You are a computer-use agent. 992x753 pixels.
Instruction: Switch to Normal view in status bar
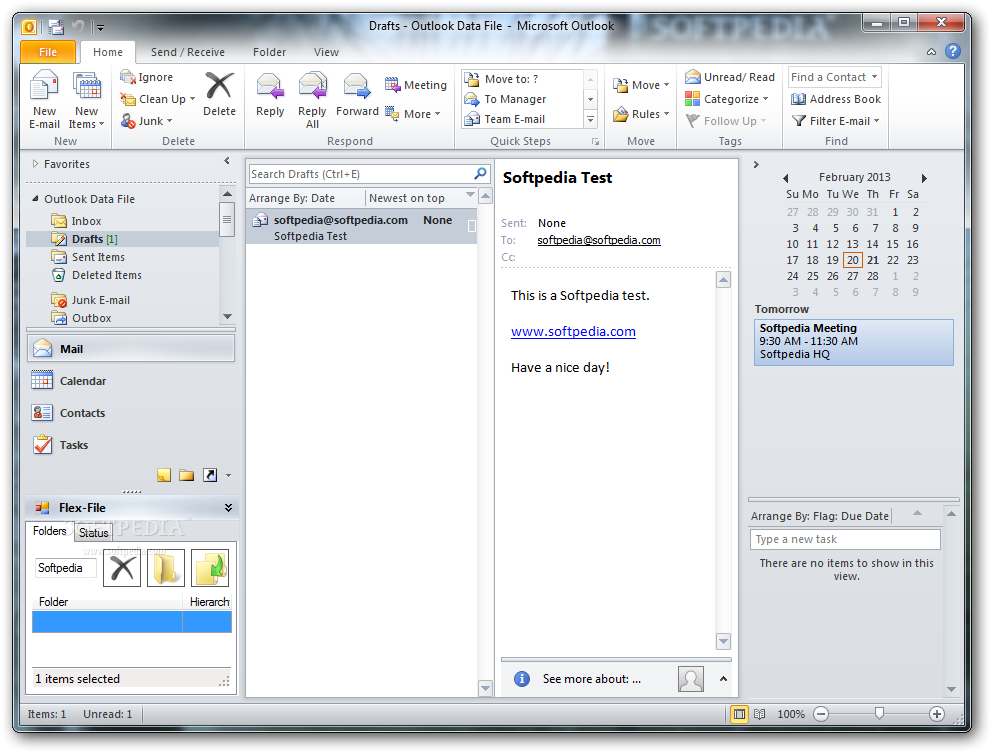[x=739, y=714]
